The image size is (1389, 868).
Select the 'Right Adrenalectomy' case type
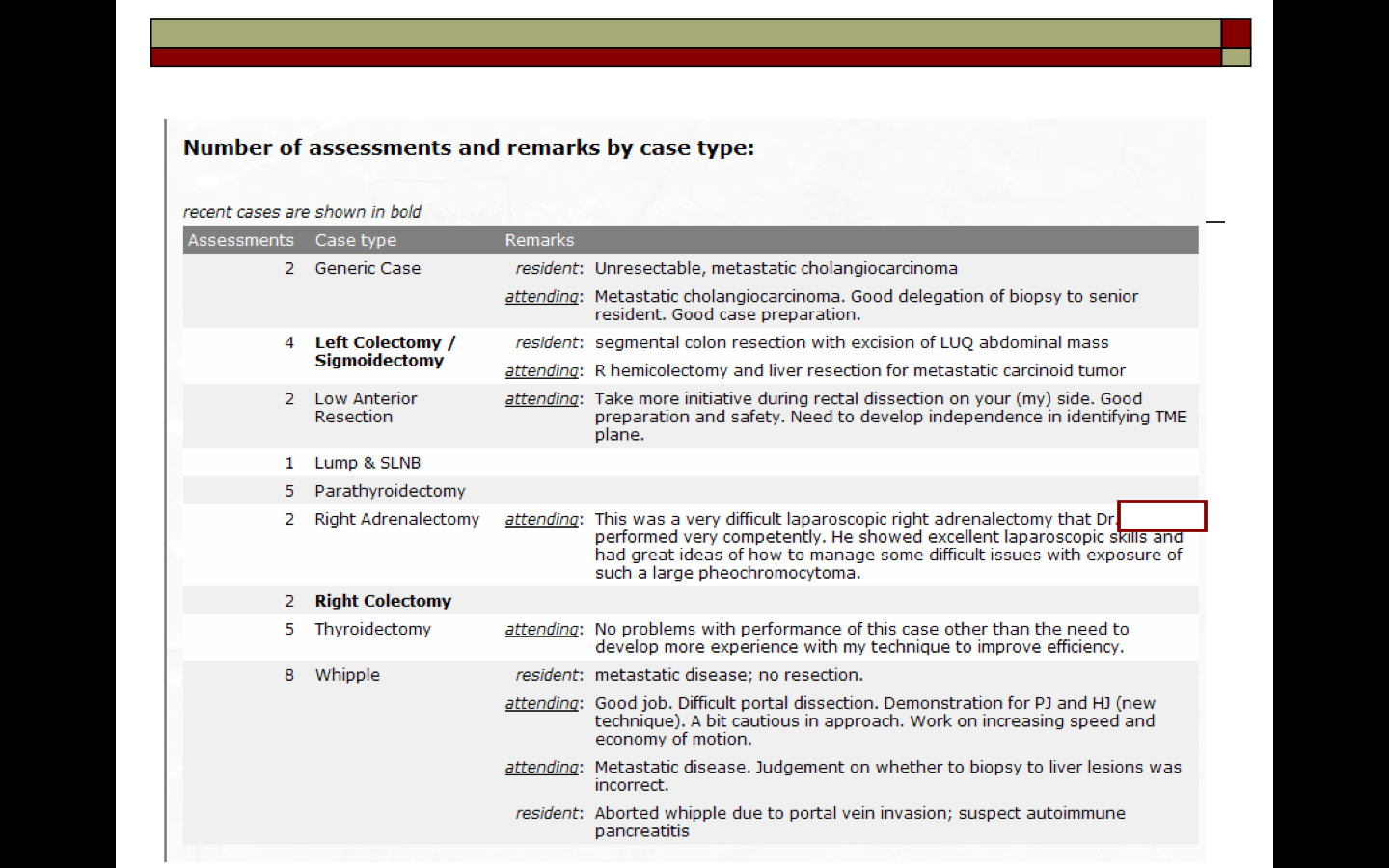[396, 519]
